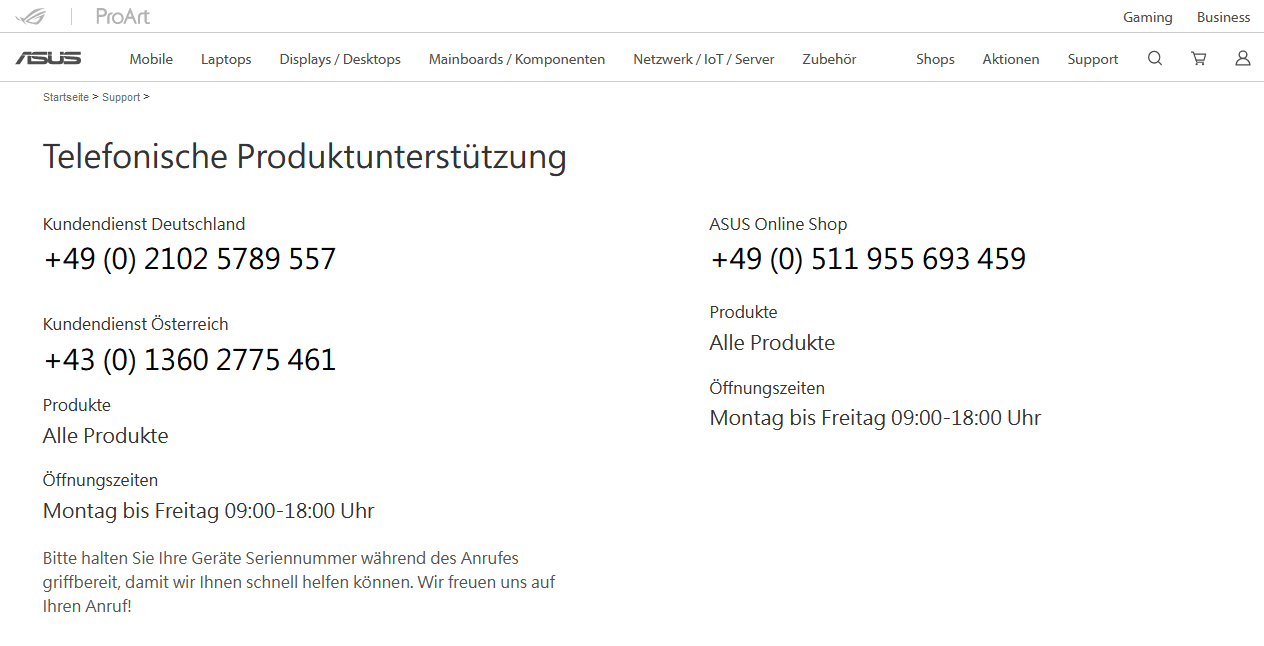Click Produkte label under Kundendienst Österreich

pos(77,405)
